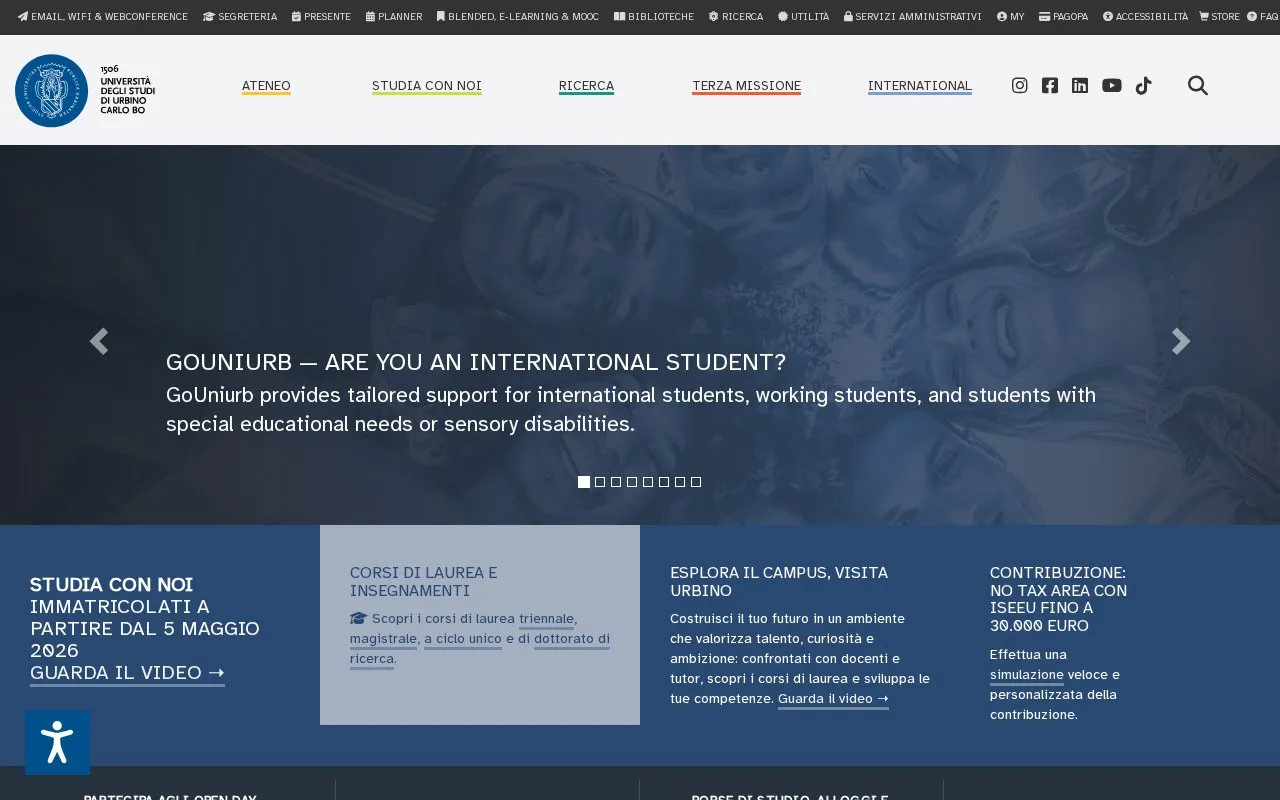
Task: Open the Biblioteche top link
Action: (654, 17)
